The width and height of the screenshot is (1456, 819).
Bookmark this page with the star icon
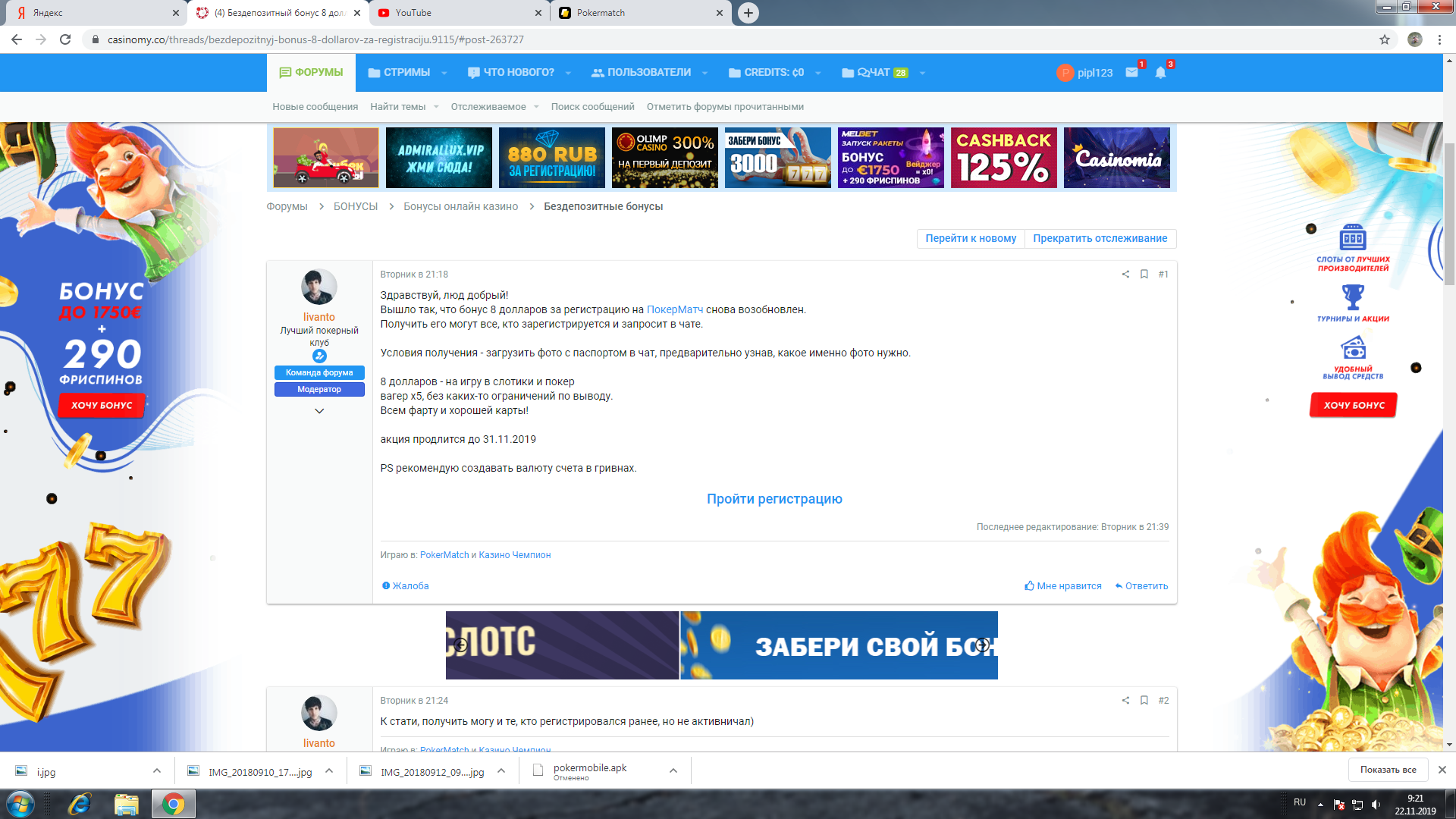click(1385, 39)
